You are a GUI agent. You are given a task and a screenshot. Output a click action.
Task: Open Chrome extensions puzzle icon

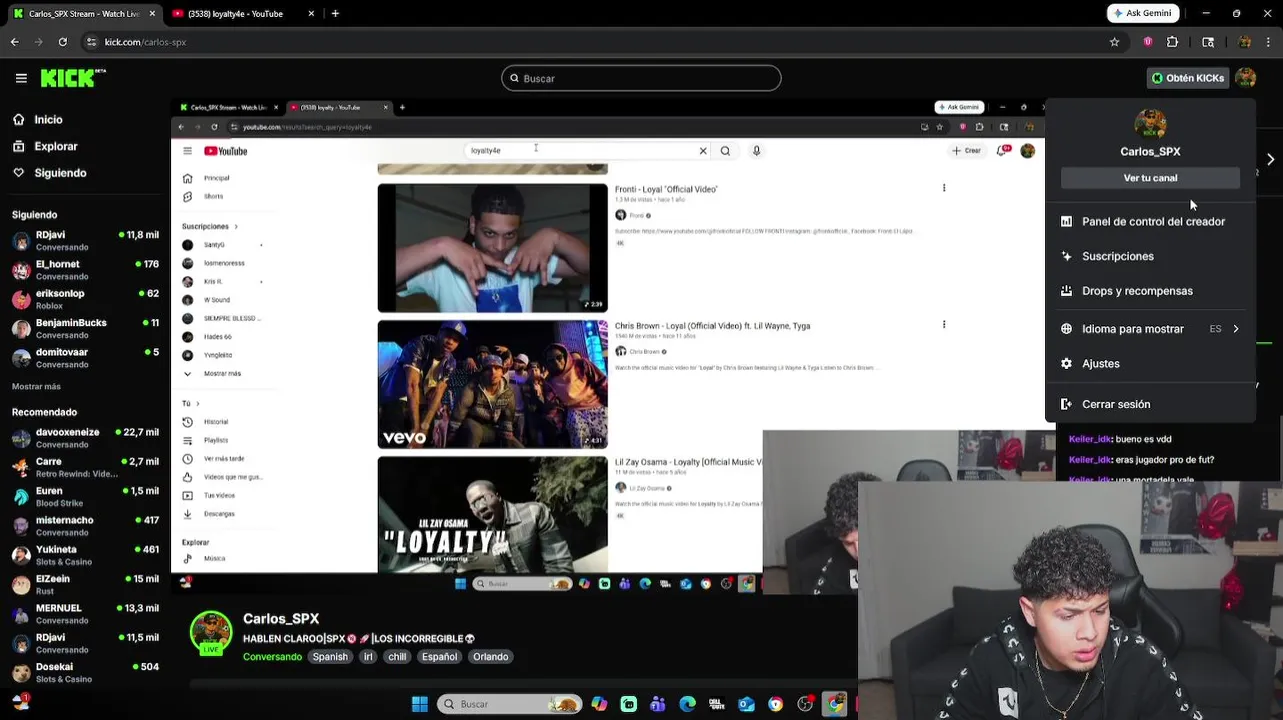pos(1172,42)
